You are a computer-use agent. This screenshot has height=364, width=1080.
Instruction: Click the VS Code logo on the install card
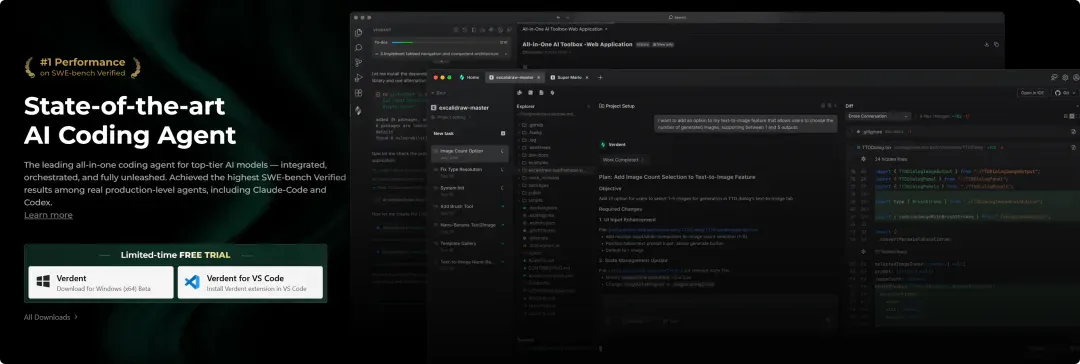pos(192,282)
